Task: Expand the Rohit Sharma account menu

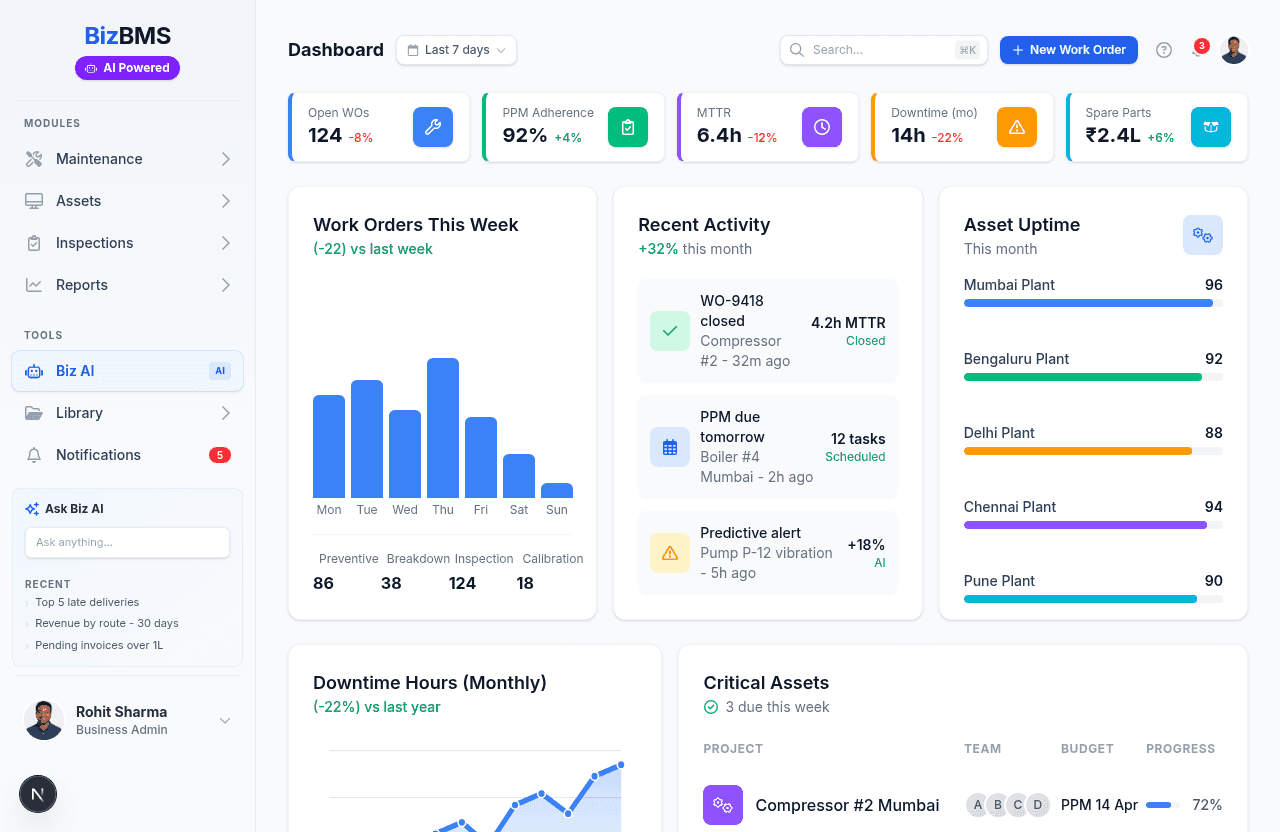Action: click(x=225, y=720)
